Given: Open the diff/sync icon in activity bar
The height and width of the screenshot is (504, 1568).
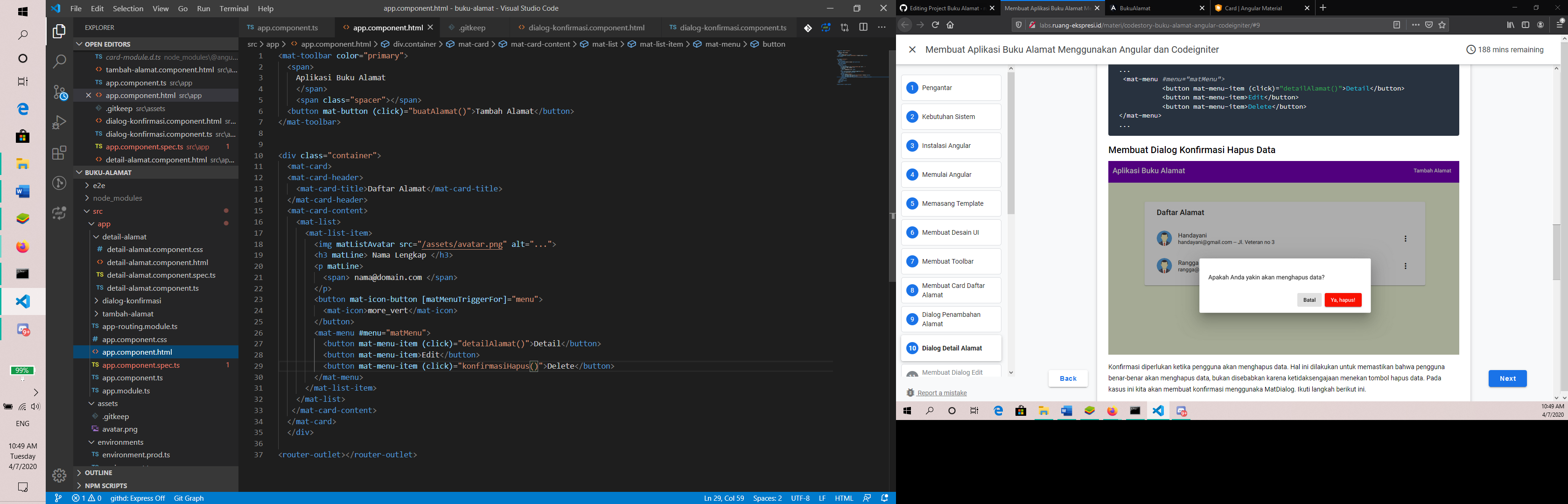Looking at the screenshot, I should (59, 213).
